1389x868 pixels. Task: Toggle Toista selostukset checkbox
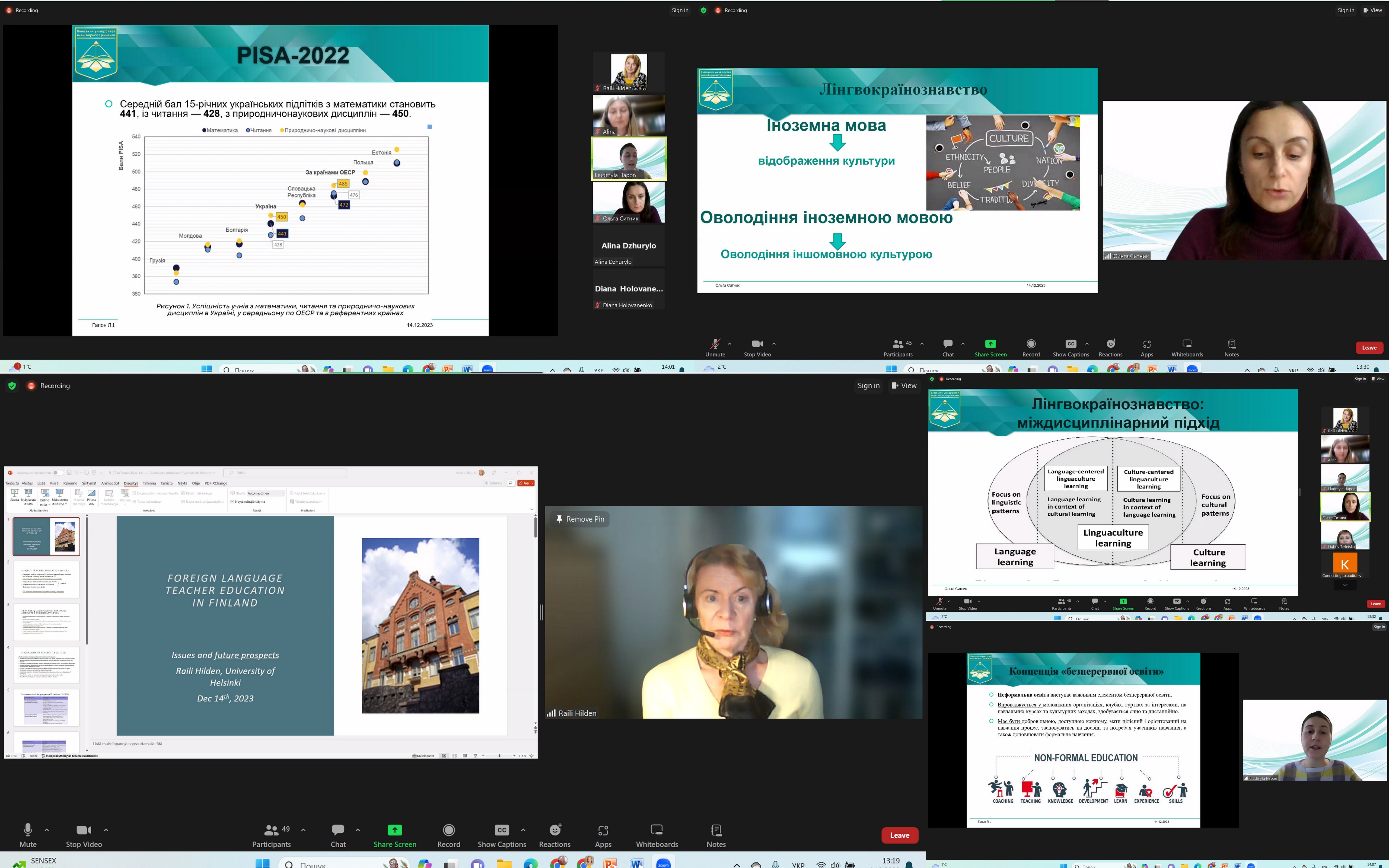[x=134, y=502]
